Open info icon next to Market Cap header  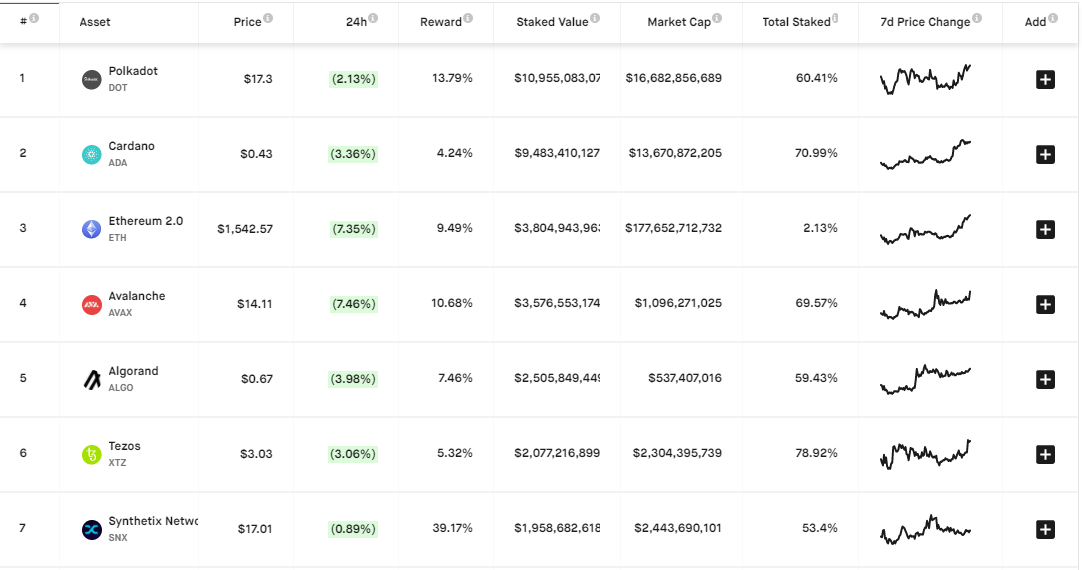coord(717,18)
